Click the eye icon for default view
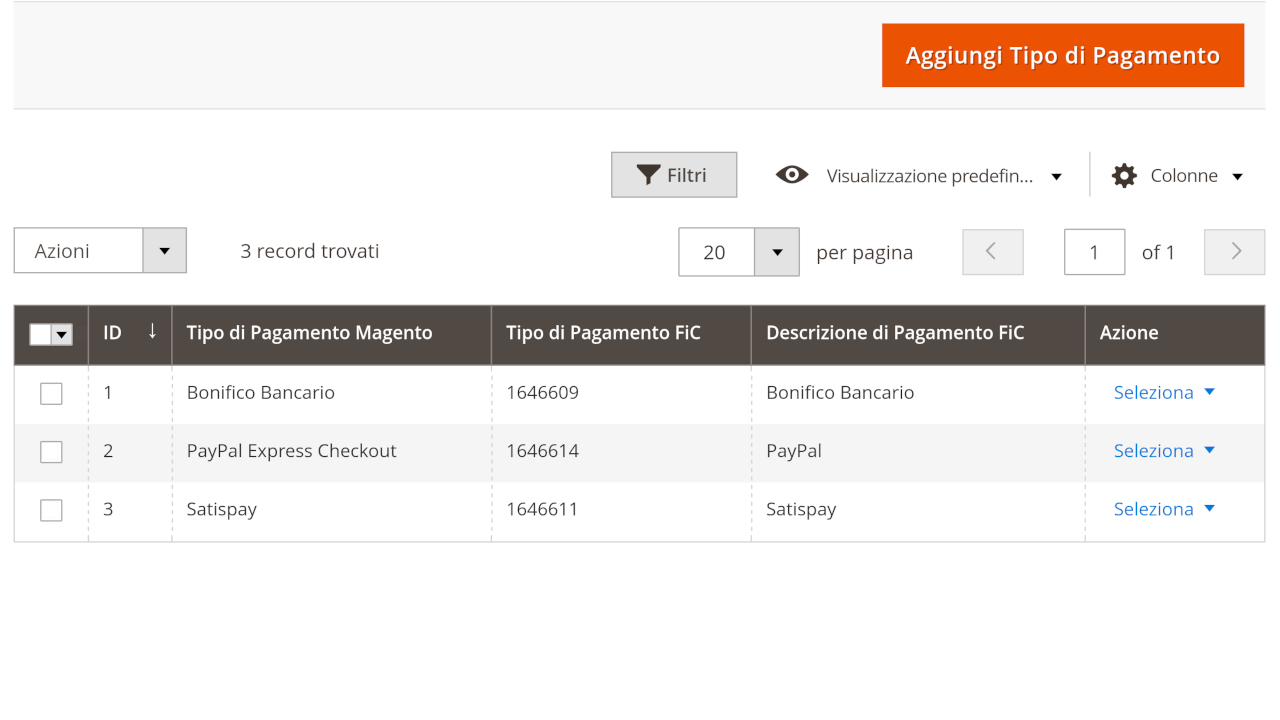This screenshot has height=720, width=1280. coord(792,175)
